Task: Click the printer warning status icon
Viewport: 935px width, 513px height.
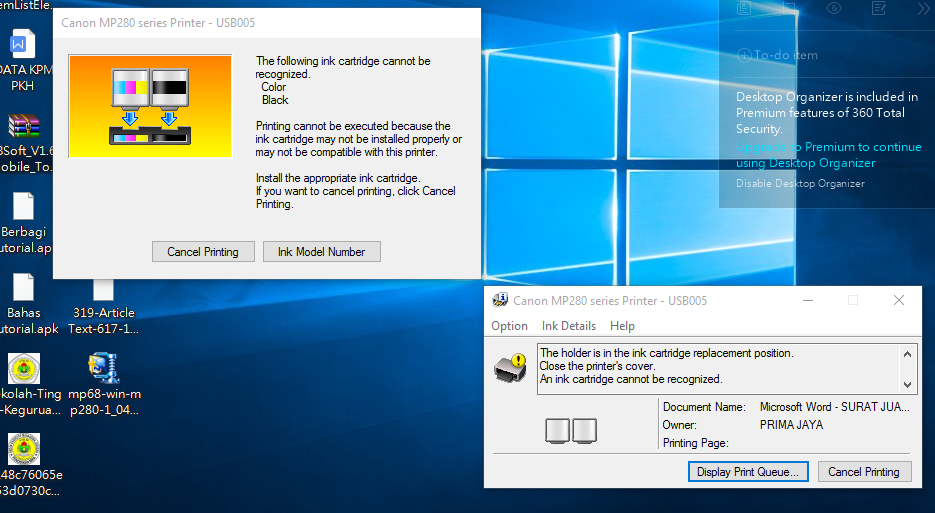Action: 510,367
